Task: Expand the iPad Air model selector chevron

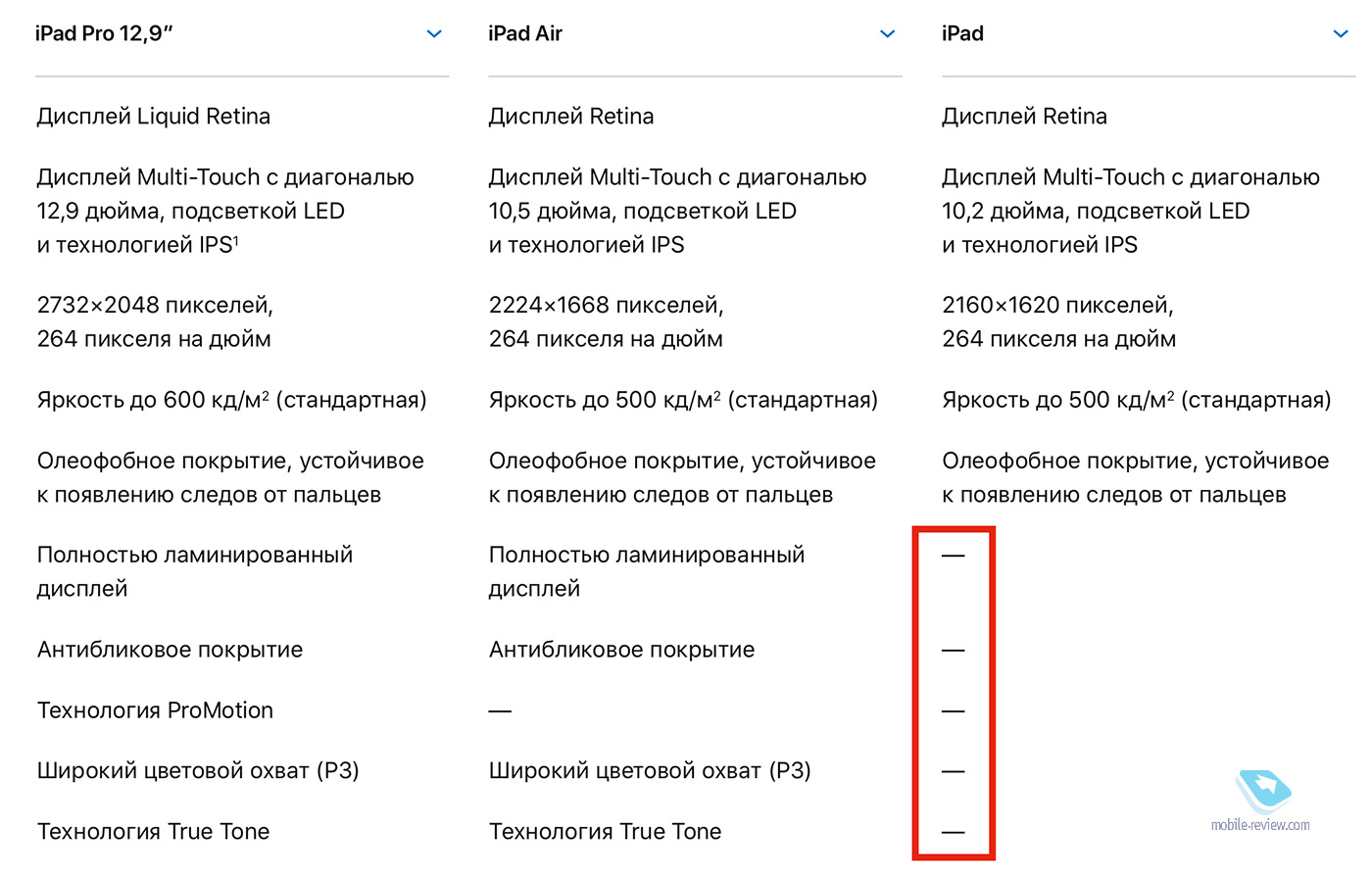Action: (x=888, y=34)
